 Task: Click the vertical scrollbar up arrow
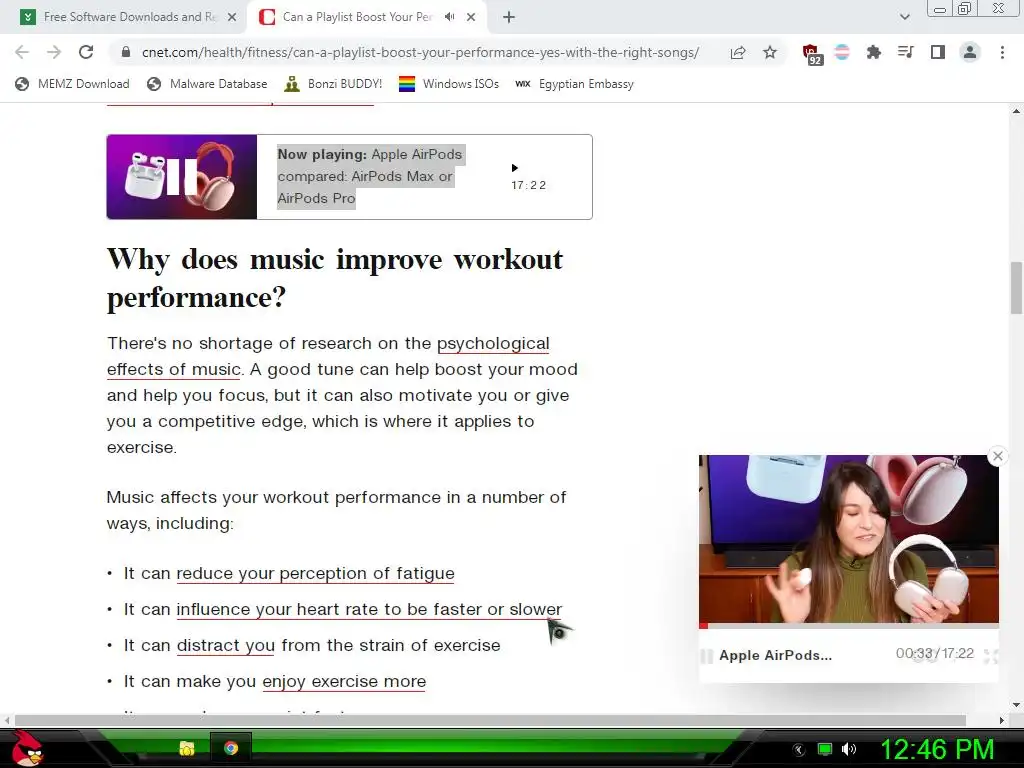click(x=1016, y=111)
